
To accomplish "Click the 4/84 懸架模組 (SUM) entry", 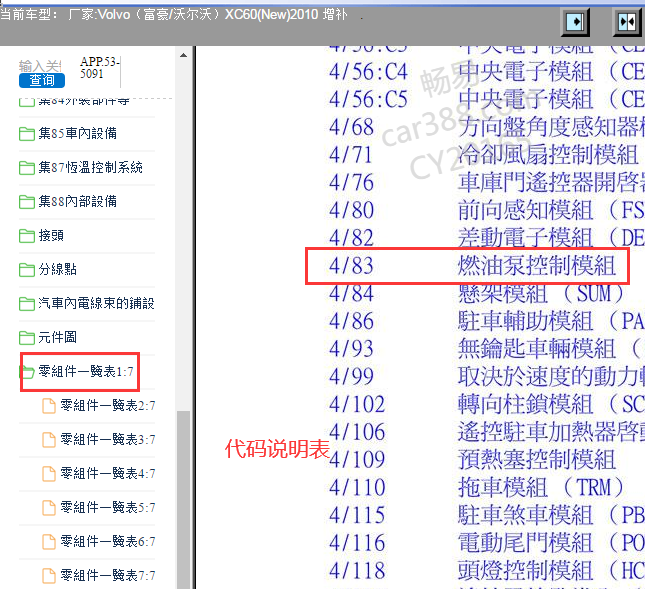I will 476,293.
